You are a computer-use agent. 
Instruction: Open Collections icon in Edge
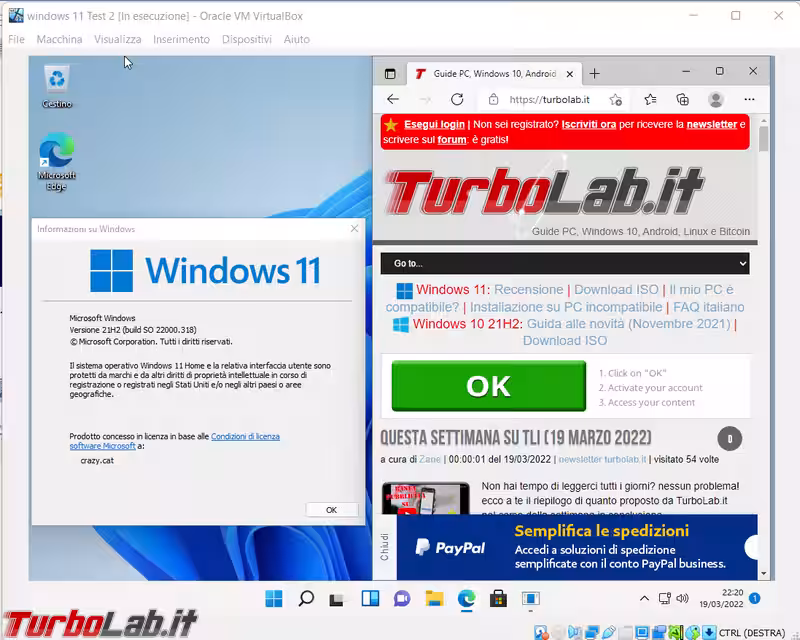(x=683, y=100)
